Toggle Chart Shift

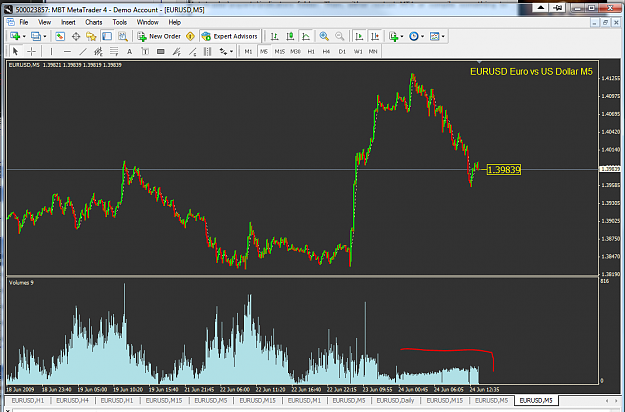pos(375,36)
